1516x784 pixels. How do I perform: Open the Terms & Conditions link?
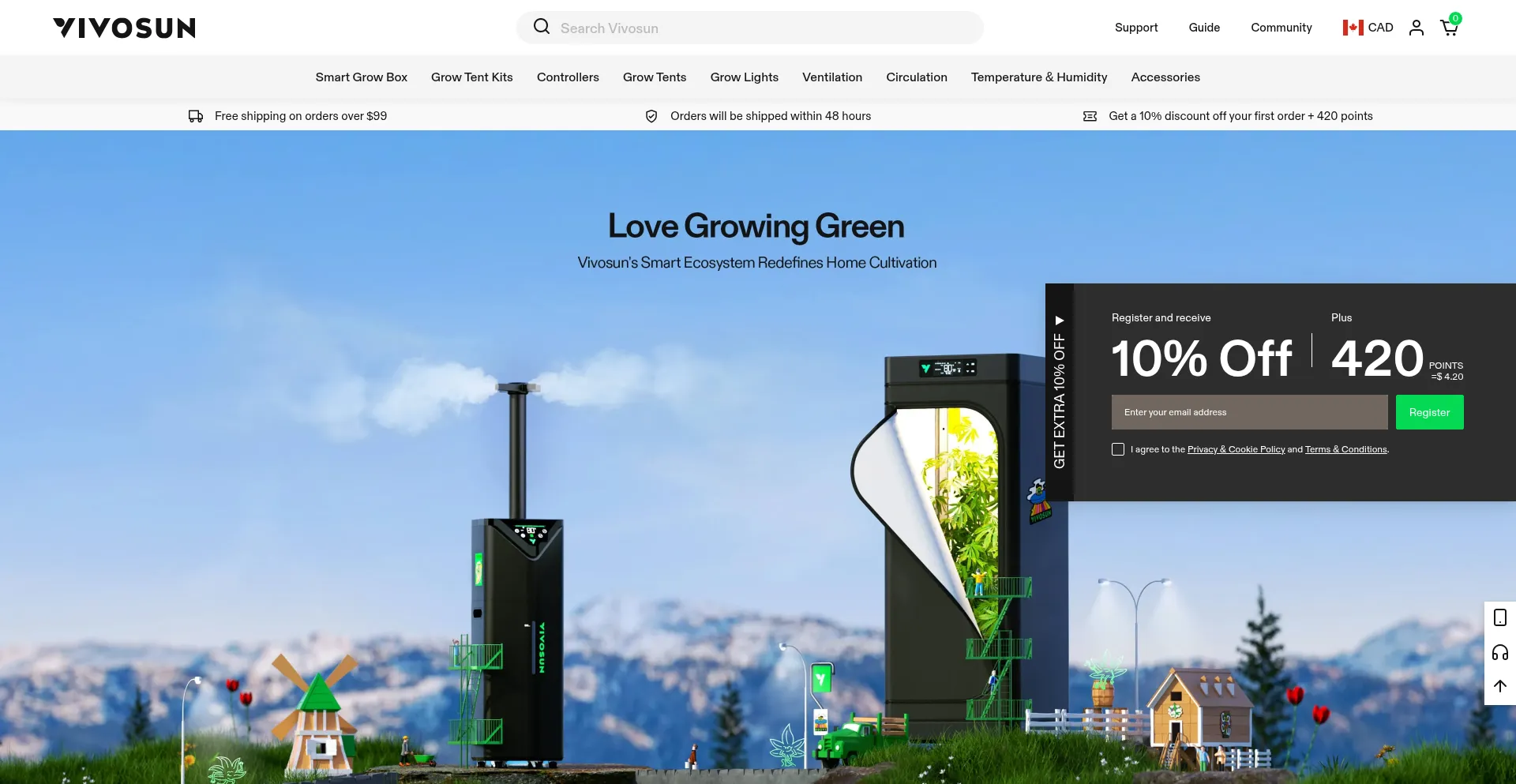click(1345, 449)
